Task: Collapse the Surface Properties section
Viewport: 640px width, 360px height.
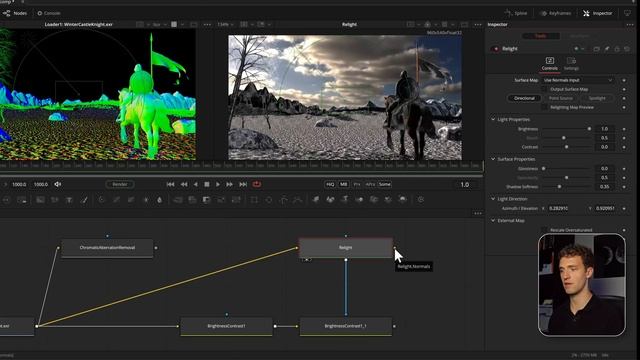Action: (x=493, y=159)
